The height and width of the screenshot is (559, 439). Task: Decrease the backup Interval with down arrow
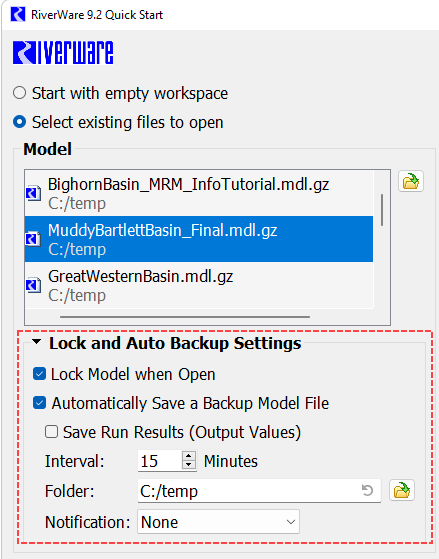(x=189, y=465)
